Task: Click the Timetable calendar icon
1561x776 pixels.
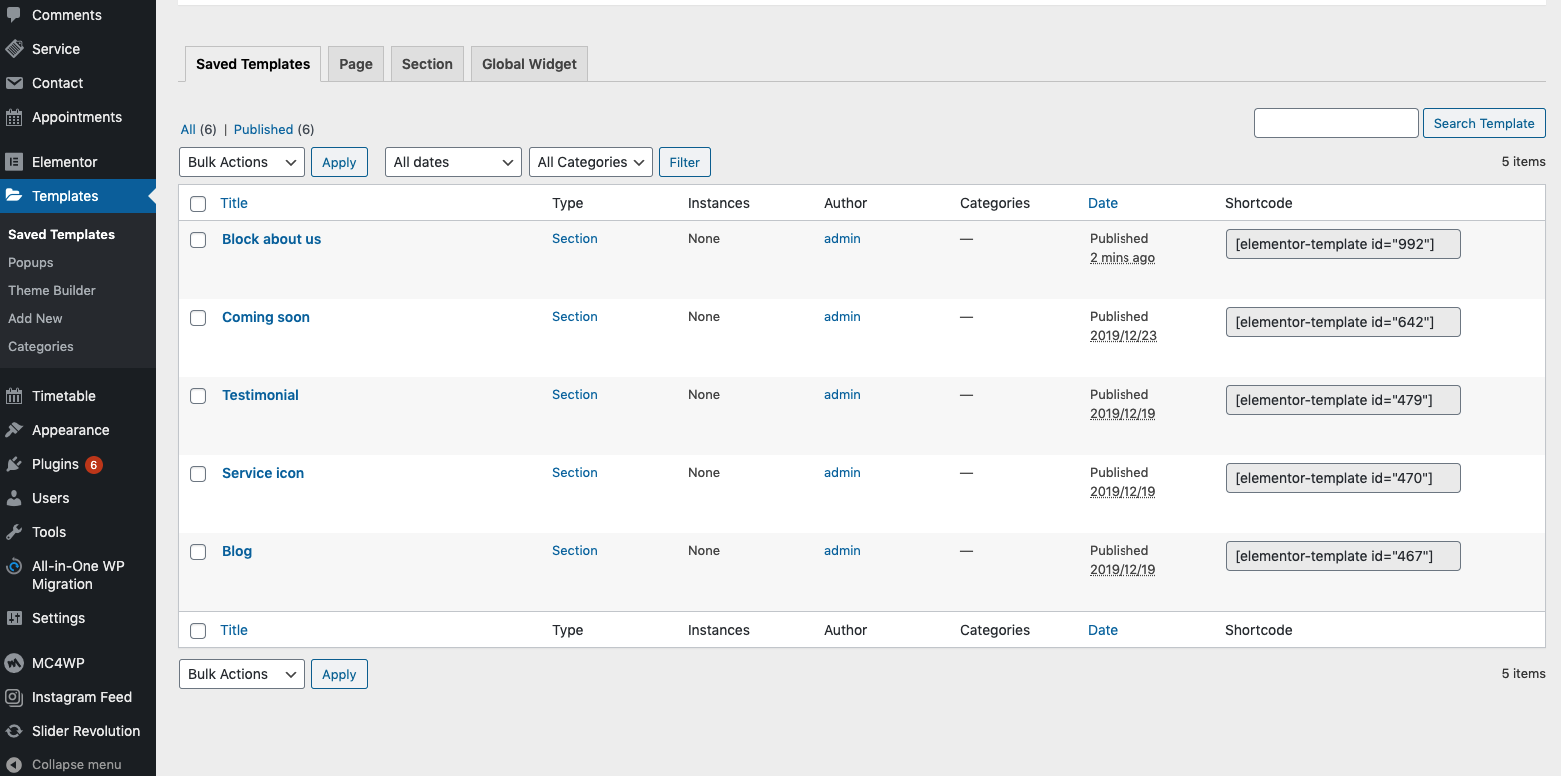Action: click(14, 396)
